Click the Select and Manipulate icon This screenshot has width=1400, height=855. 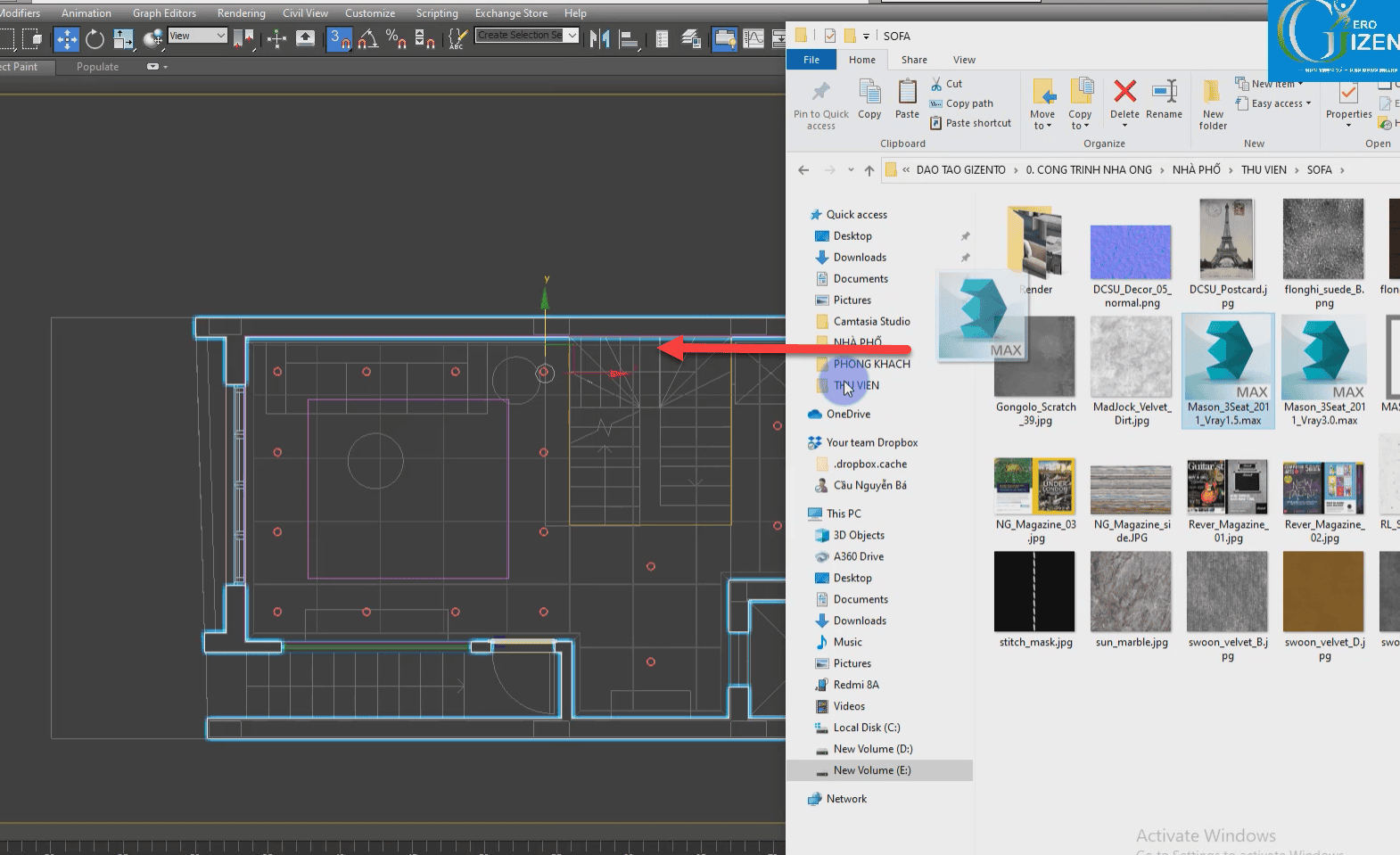276,38
